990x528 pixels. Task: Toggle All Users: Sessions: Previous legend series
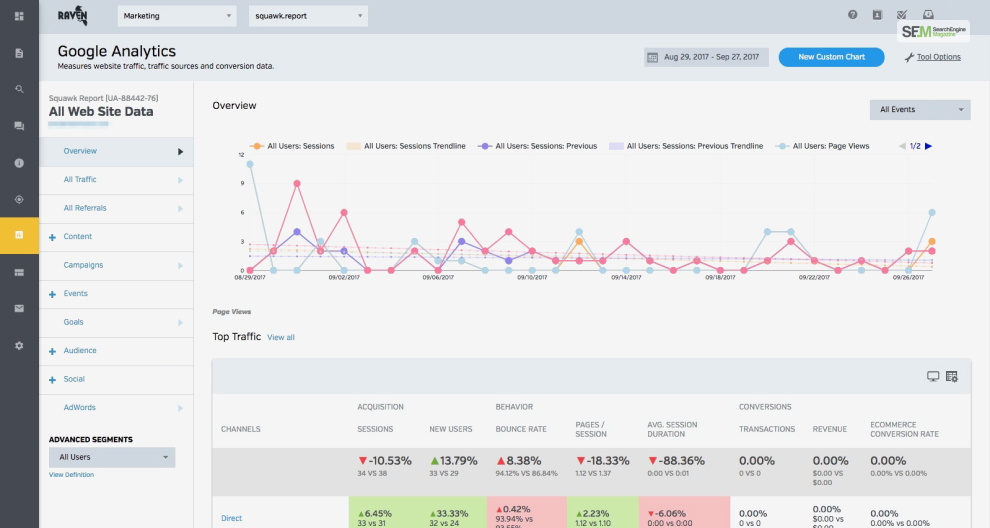(x=538, y=146)
